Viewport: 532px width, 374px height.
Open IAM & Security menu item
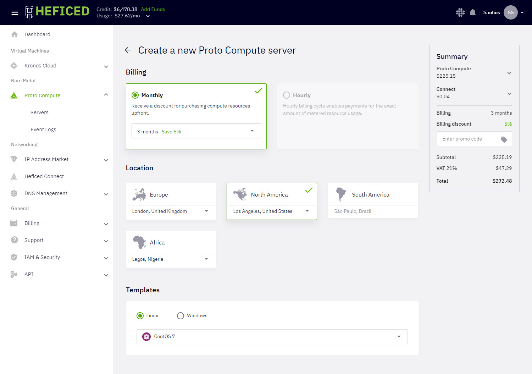point(42,257)
